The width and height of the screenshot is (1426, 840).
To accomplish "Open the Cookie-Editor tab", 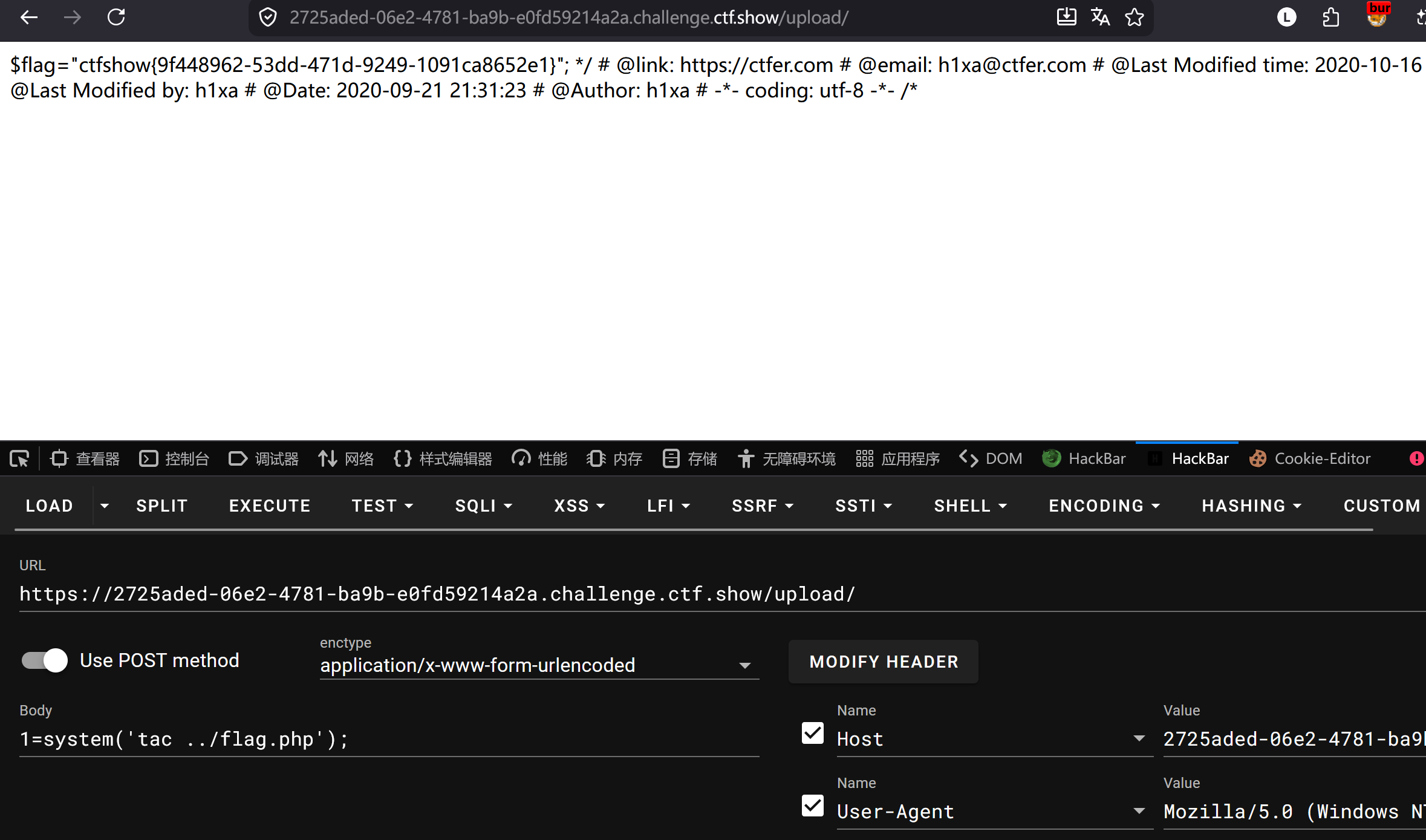I will pos(1310,459).
